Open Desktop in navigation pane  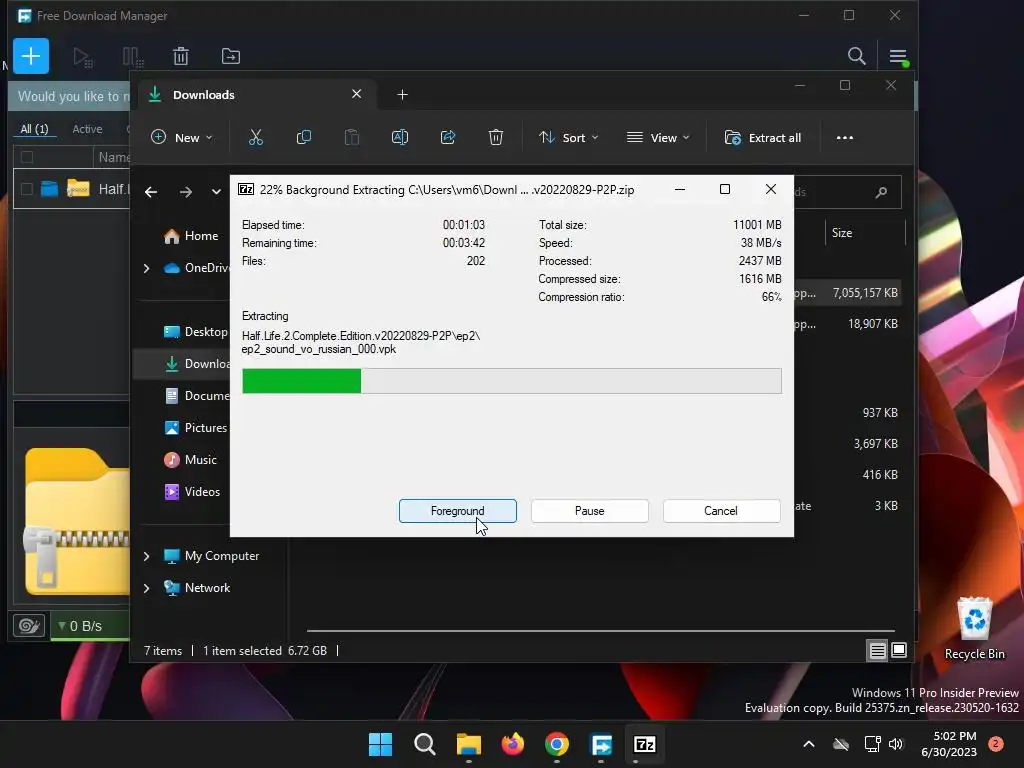(195, 332)
